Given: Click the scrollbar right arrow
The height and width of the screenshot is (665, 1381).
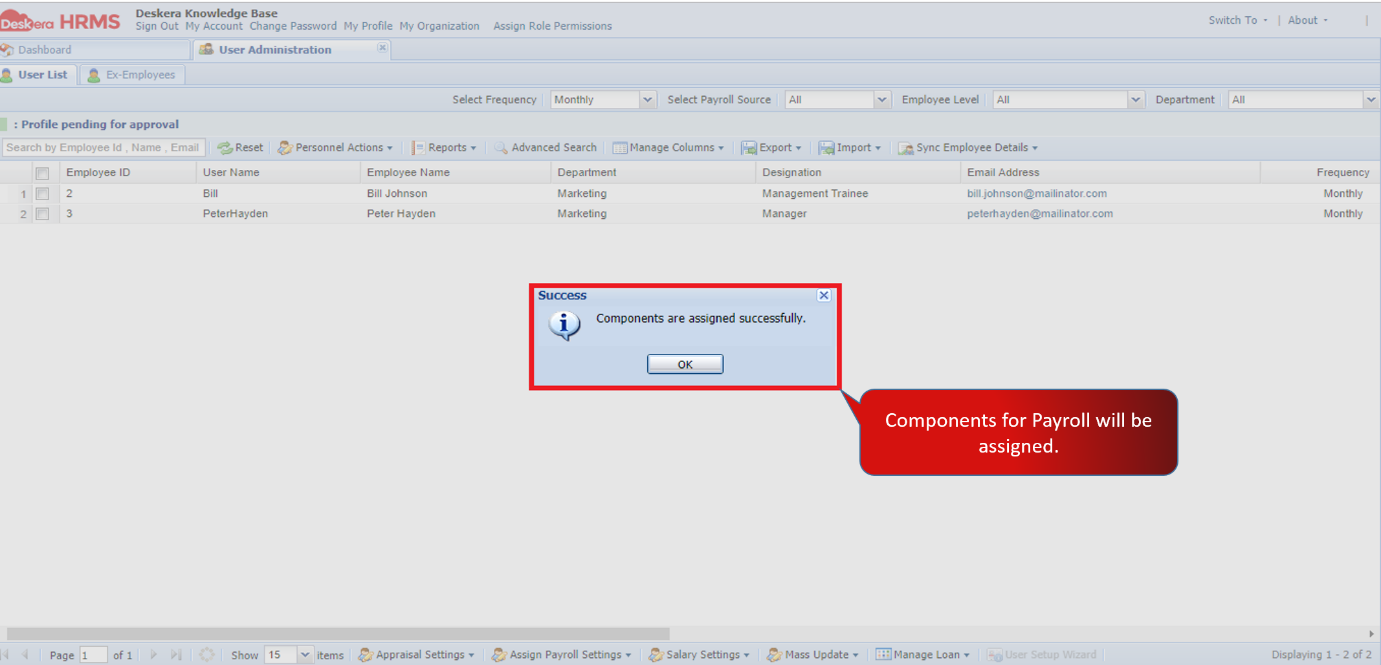Looking at the screenshot, I should [x=1372, y=634].
